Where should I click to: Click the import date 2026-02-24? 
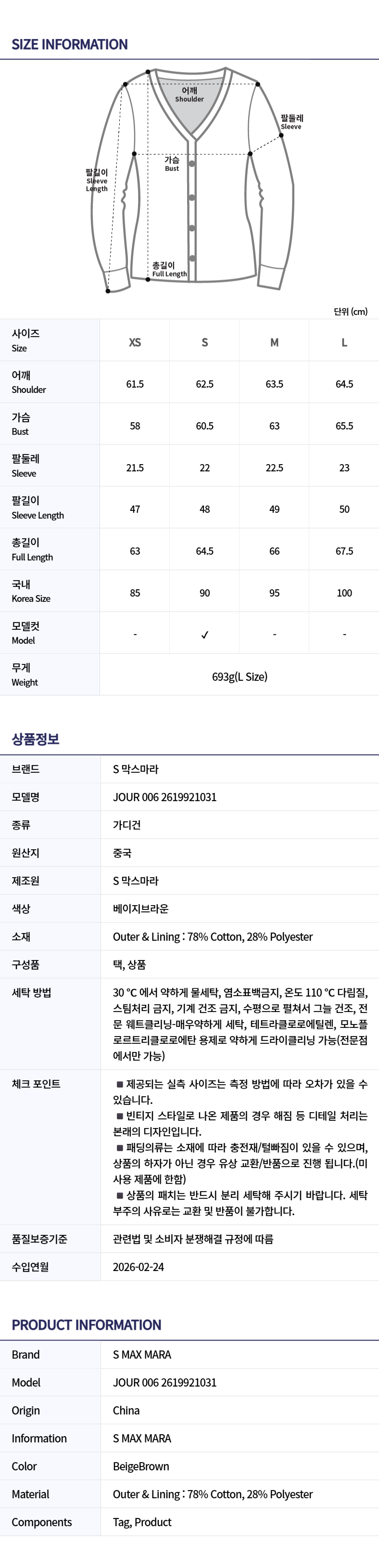[x=138, y=1267]
